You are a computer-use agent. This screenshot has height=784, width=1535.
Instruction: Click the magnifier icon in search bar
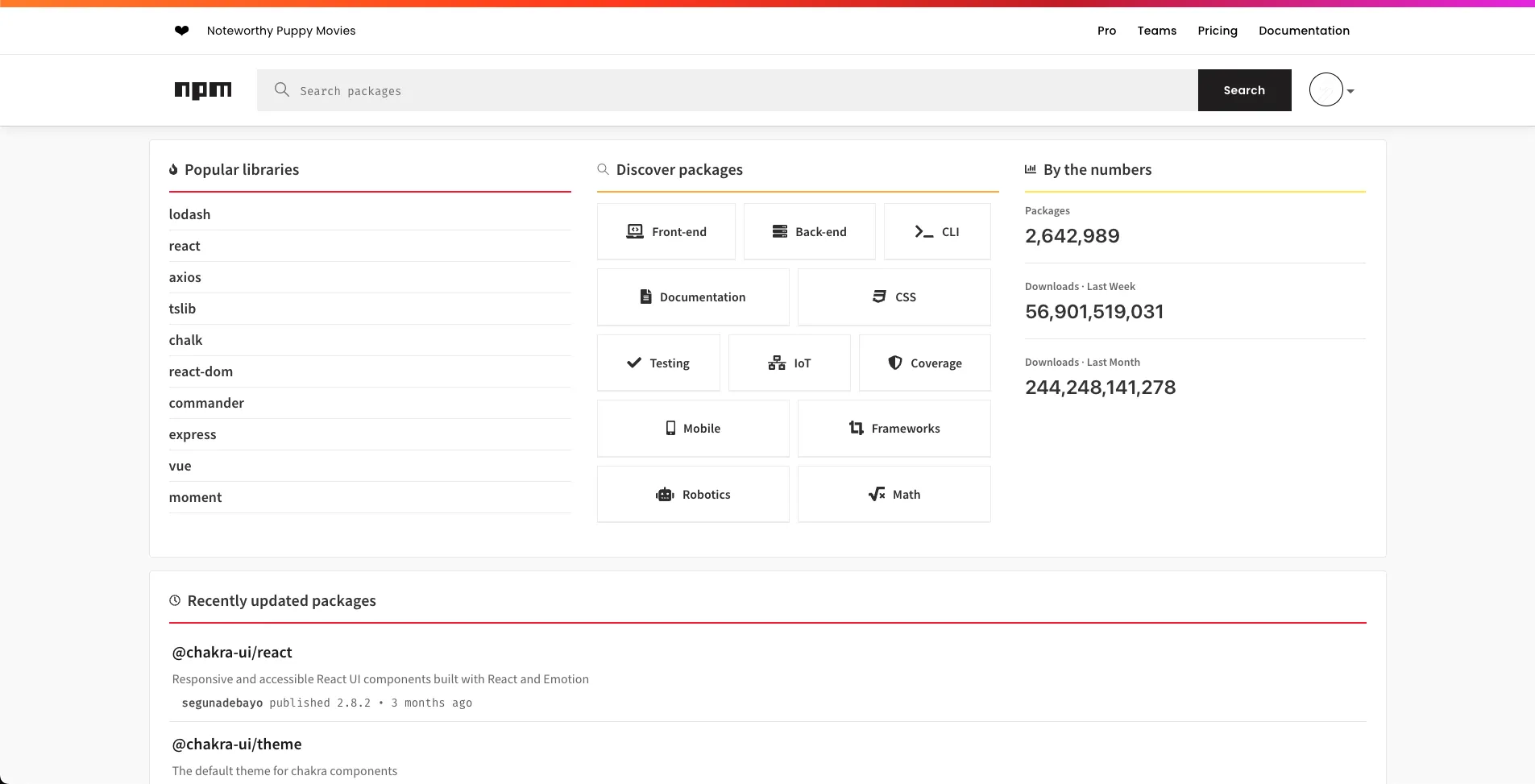tap(281, 89)
